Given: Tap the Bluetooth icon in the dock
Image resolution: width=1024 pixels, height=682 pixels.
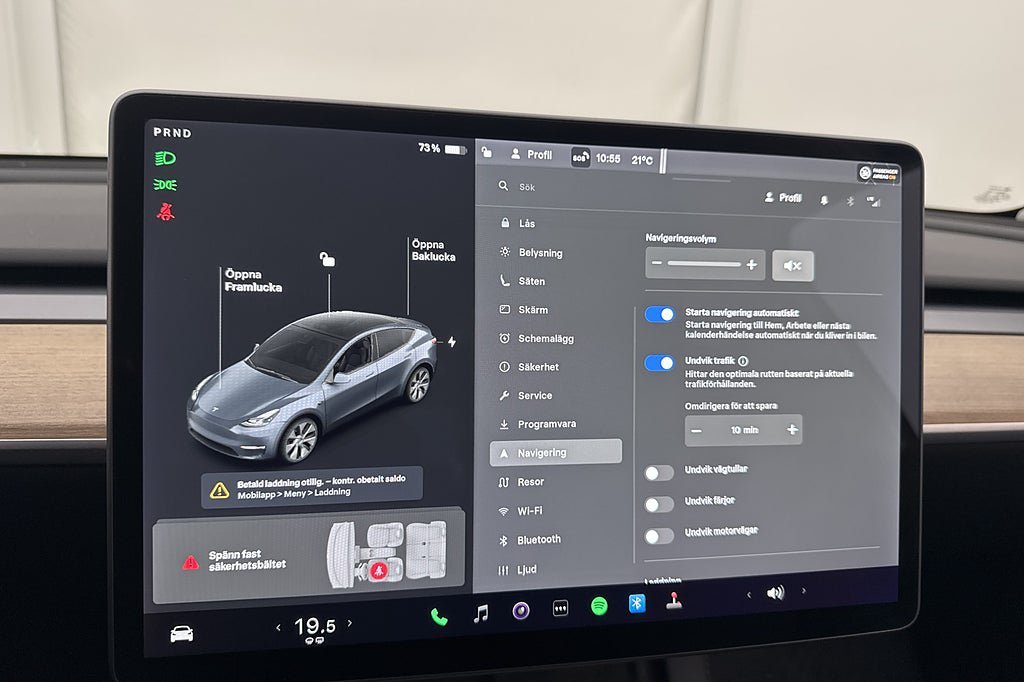Looking at the screenshot, I should point(636,604).
